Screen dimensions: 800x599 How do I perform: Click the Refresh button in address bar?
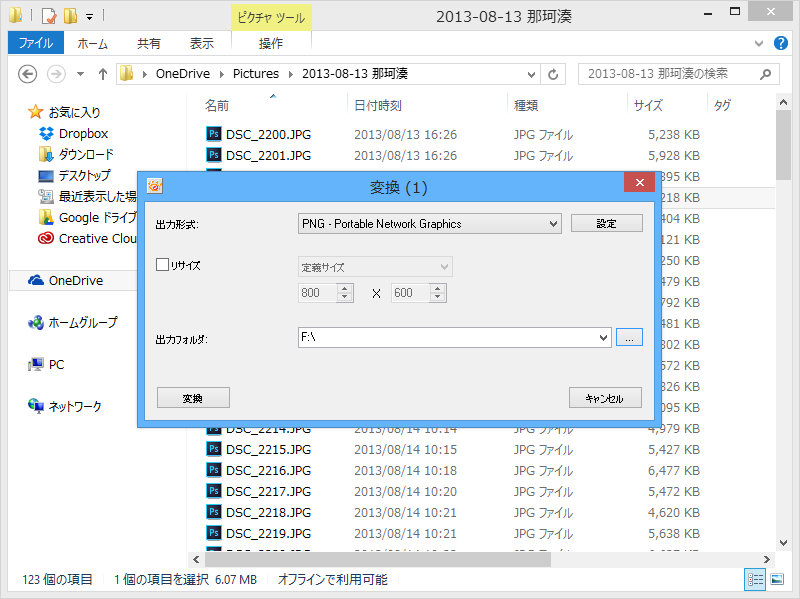coord(553,74)
